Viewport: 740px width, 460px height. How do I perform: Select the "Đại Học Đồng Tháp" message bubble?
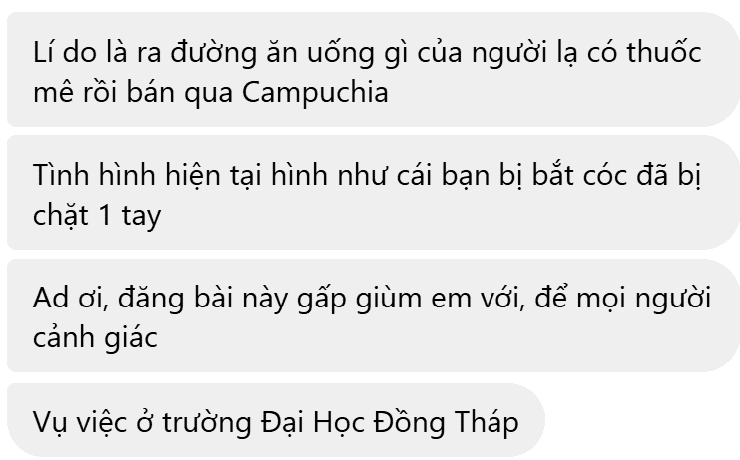pos(276,420)
